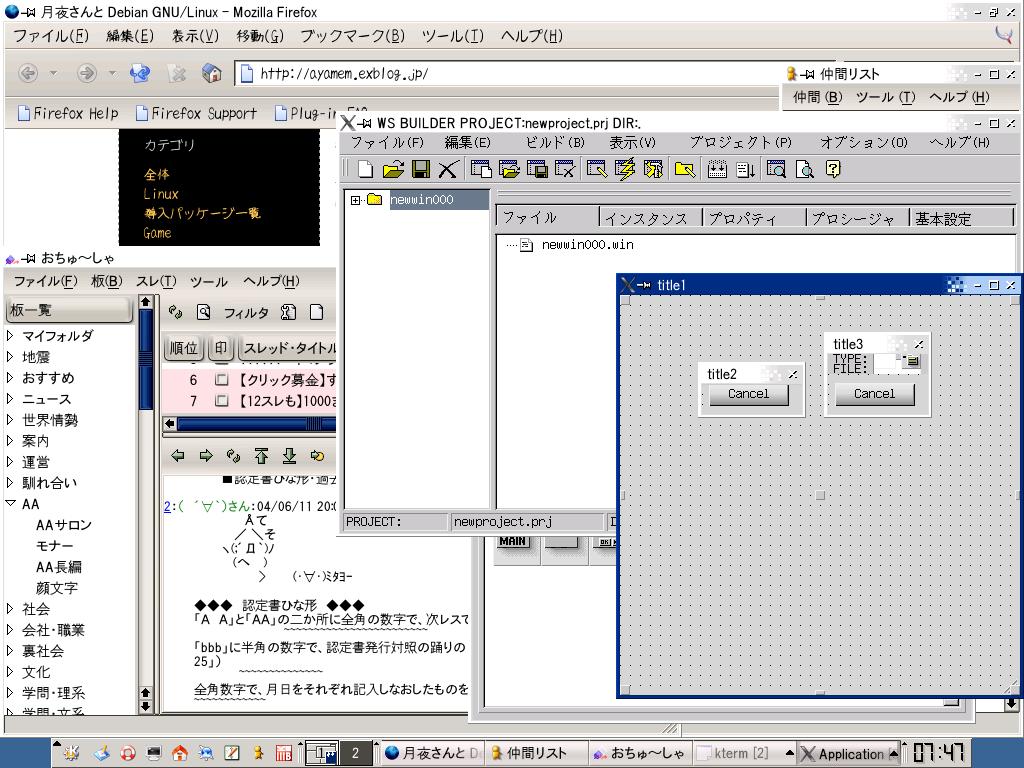
Task: Click the thread search magnifier icon in おちゅ〜しゃ
Action: (x=204, y=312)
